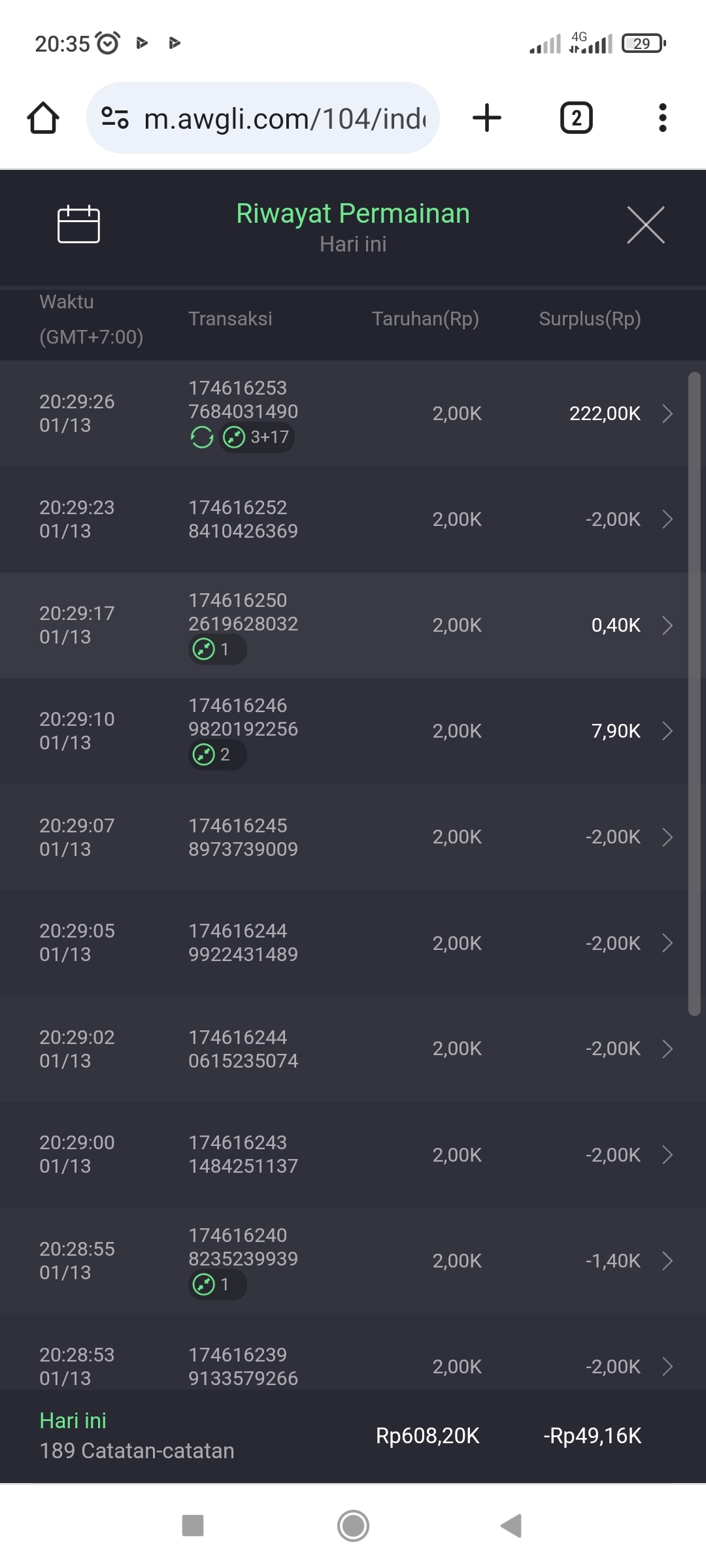This screenshot has height=1568, width=706.
Task: Open the browser three-dot menu
Action: click(662, 118)
